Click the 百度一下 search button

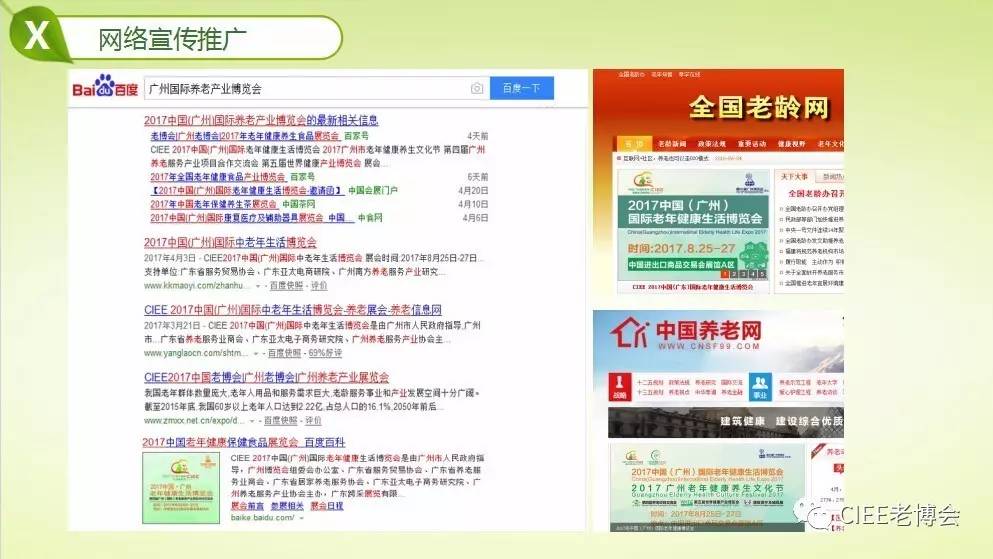tap(522, 88)
